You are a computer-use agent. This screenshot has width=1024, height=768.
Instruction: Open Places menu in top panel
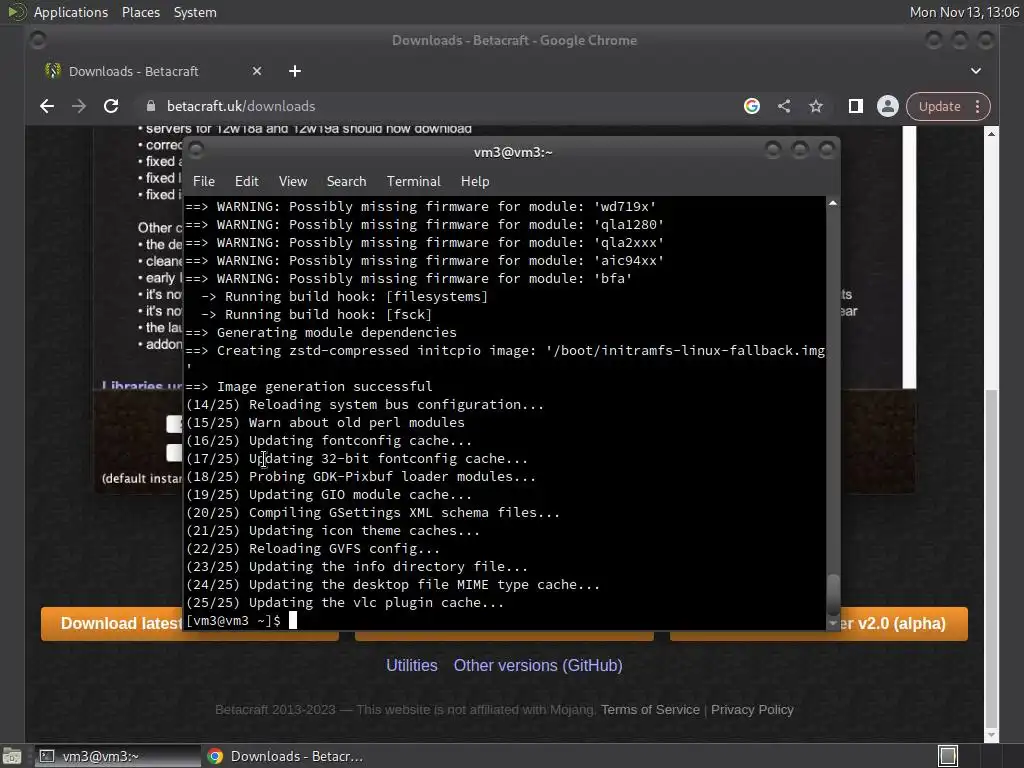(140, 12)
